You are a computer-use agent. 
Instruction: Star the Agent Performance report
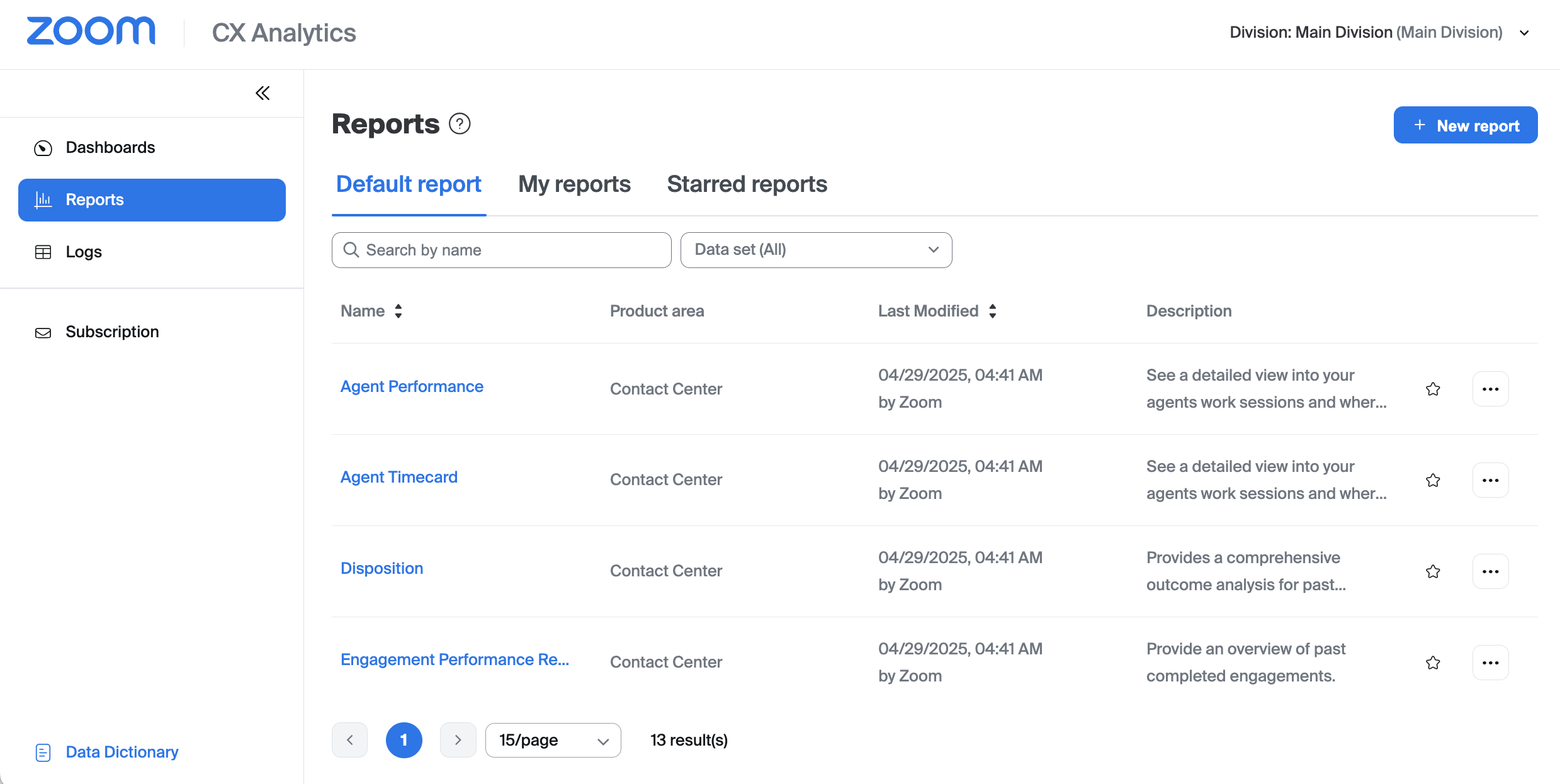pos(1433,389)
